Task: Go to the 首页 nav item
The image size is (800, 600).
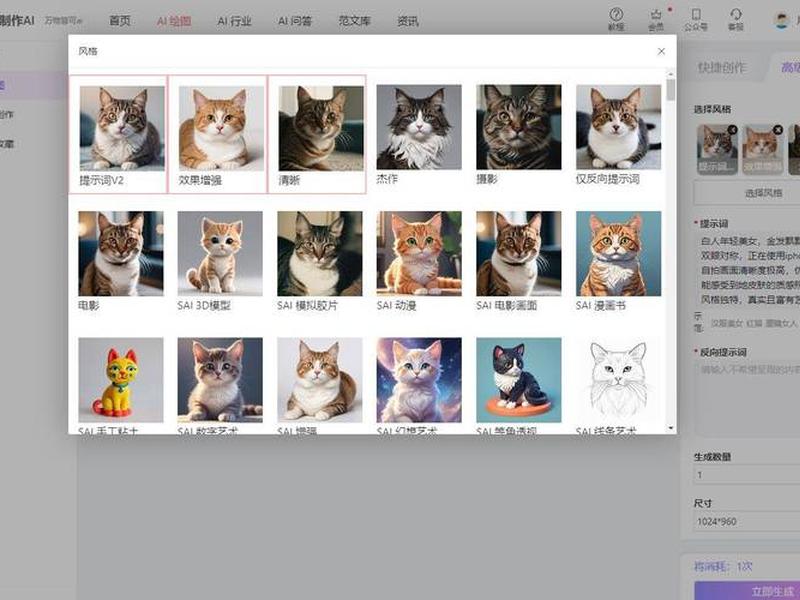Action: coord(120,21)
